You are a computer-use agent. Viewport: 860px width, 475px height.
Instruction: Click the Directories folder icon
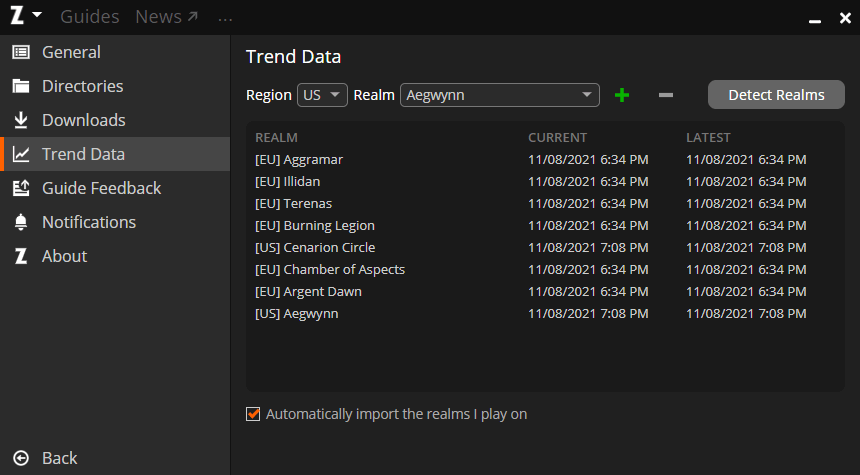tap(21, 86)
